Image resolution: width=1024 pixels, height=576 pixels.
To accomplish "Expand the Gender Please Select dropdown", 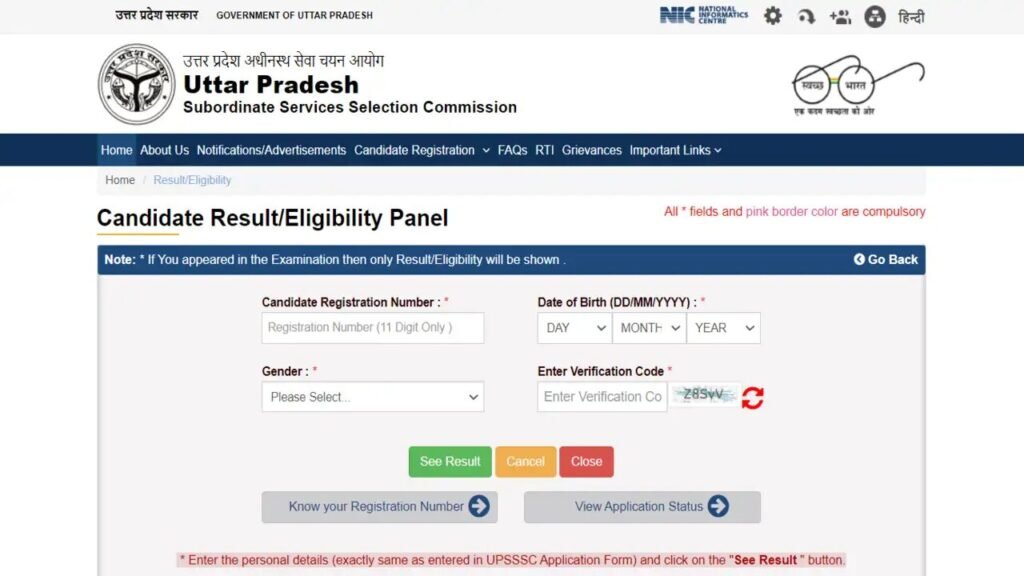I will pyautogui.click(x=373, y=397).
